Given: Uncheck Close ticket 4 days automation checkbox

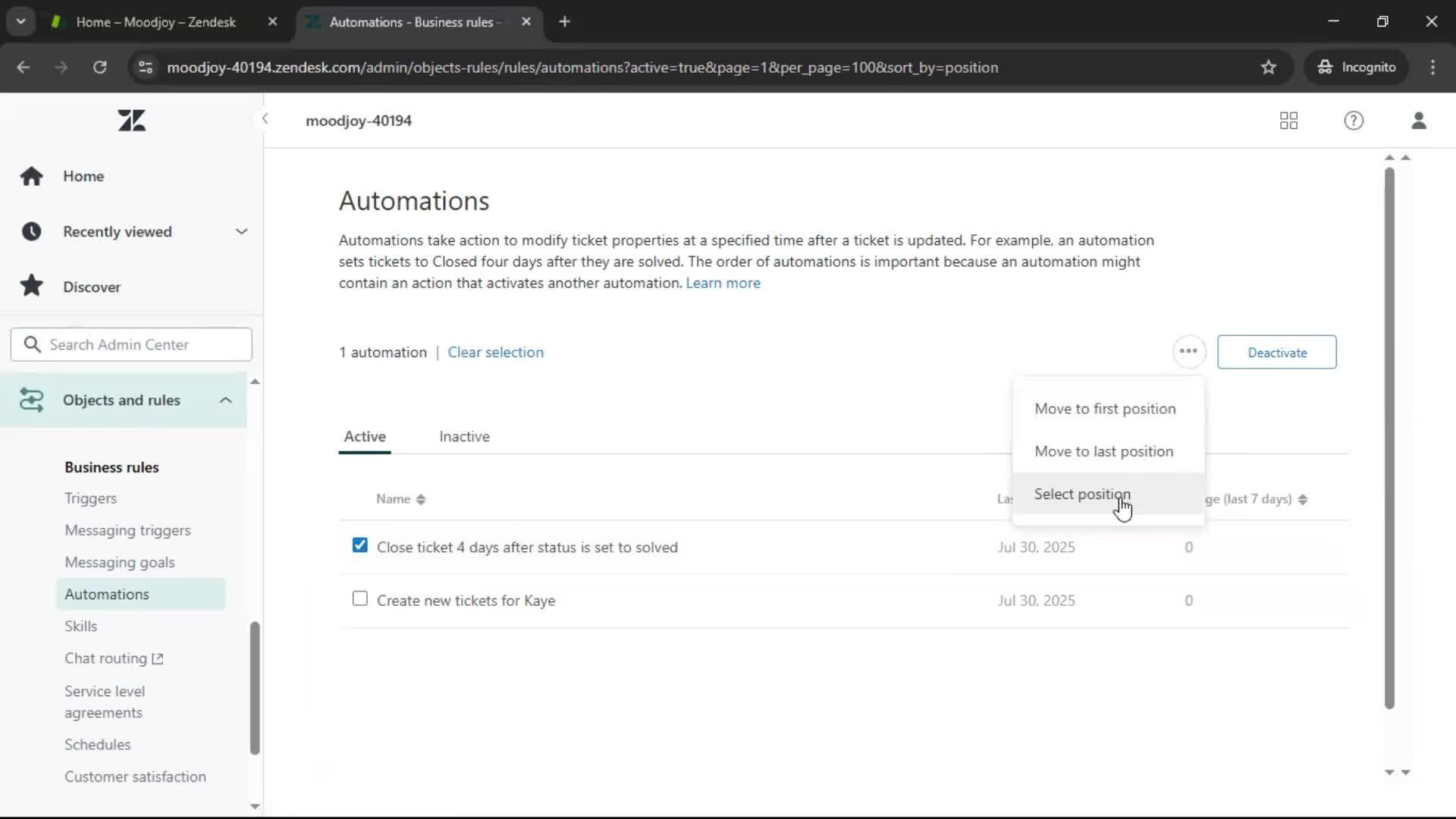Looking at the screenshot, I should point(360,545).
